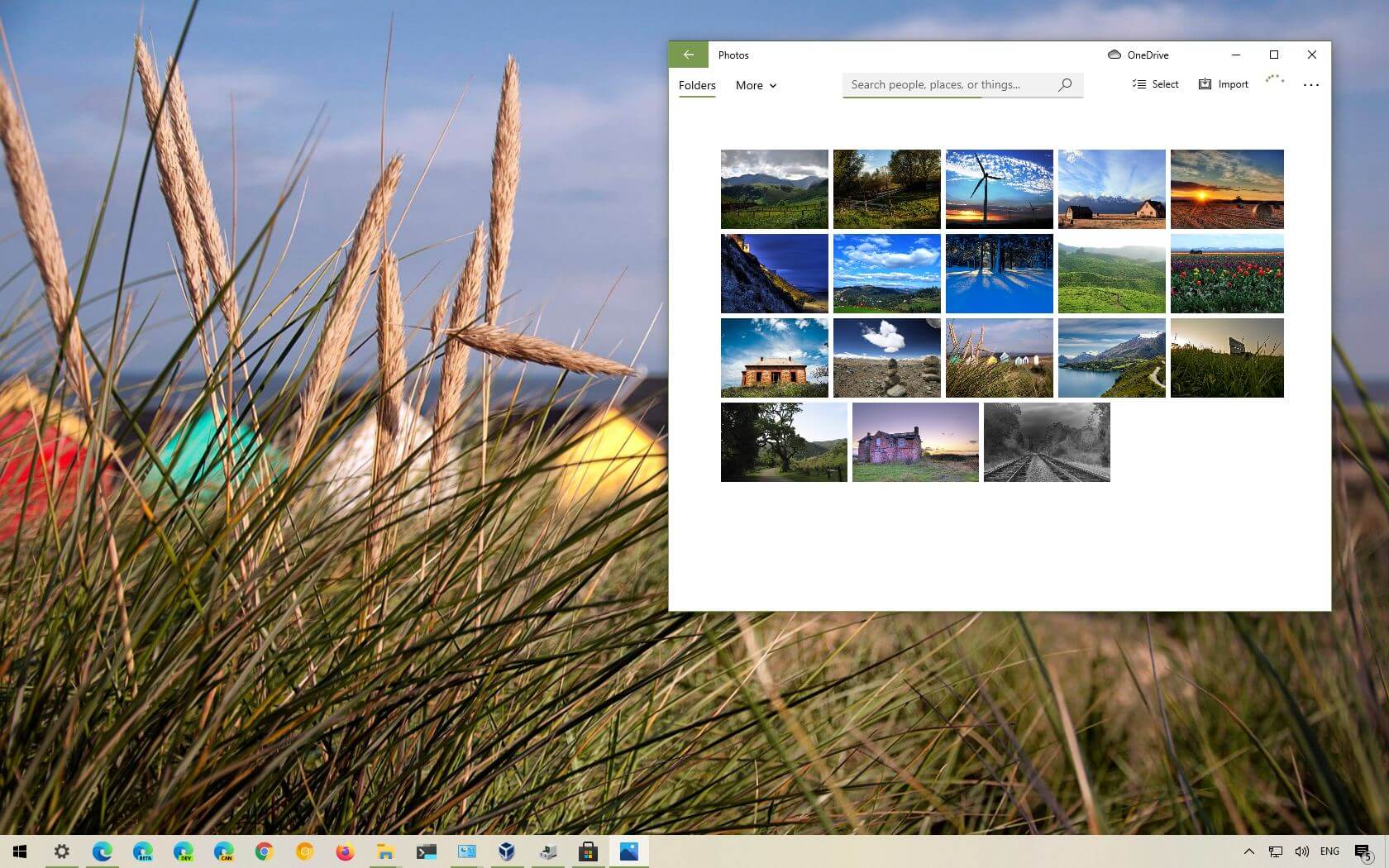Image resolution: width=1389 pixels, height=868 pixels.
Task: Click the search magnifier icon
Action: tap(1065, 84)
